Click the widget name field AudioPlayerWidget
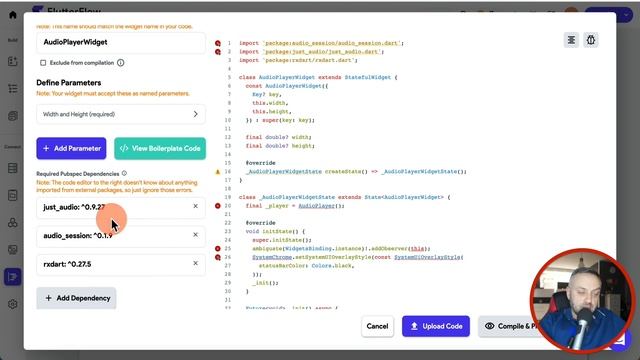 coord(121,42)
